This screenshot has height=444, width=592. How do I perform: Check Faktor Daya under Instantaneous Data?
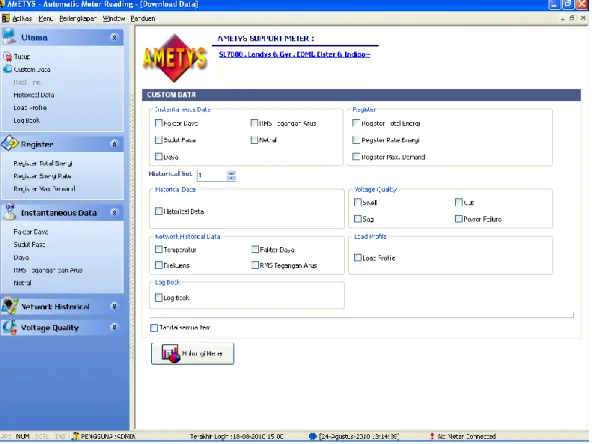coord(159,123)
